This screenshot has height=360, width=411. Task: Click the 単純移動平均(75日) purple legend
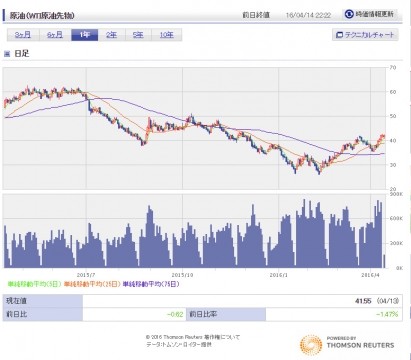(151, 284)
